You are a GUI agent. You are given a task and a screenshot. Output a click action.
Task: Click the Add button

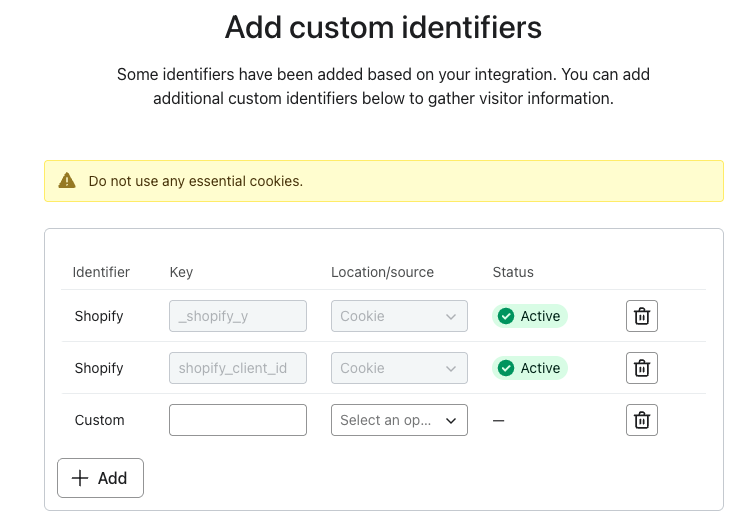click(x=100, y=478)
